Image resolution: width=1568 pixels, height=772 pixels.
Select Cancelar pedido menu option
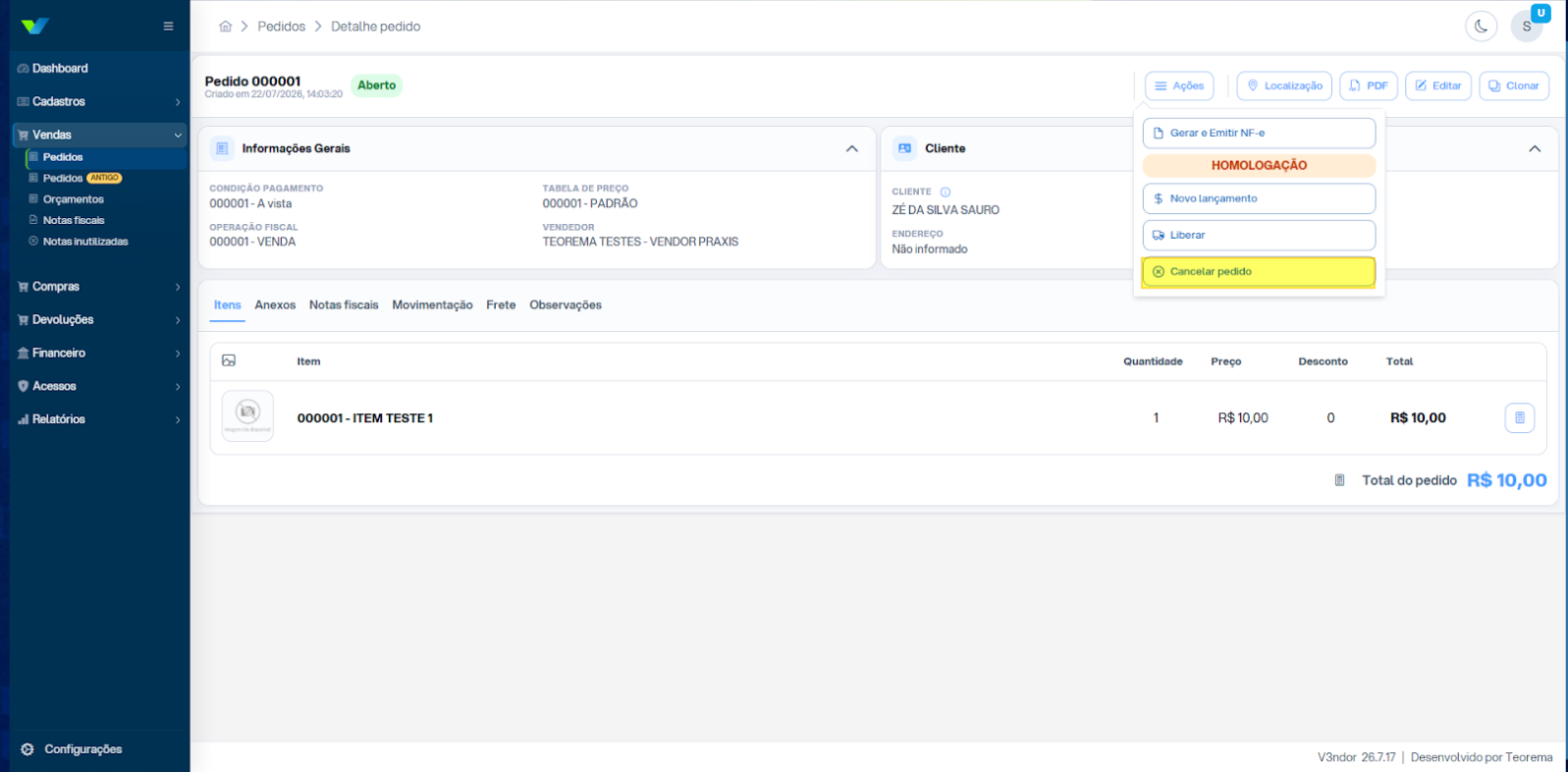click(x=1259, y=272)
